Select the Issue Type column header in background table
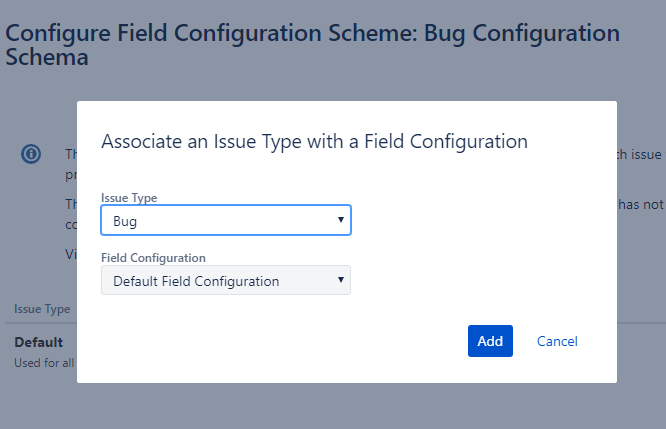This screenshot has height=429, width=666. point(42,309)
